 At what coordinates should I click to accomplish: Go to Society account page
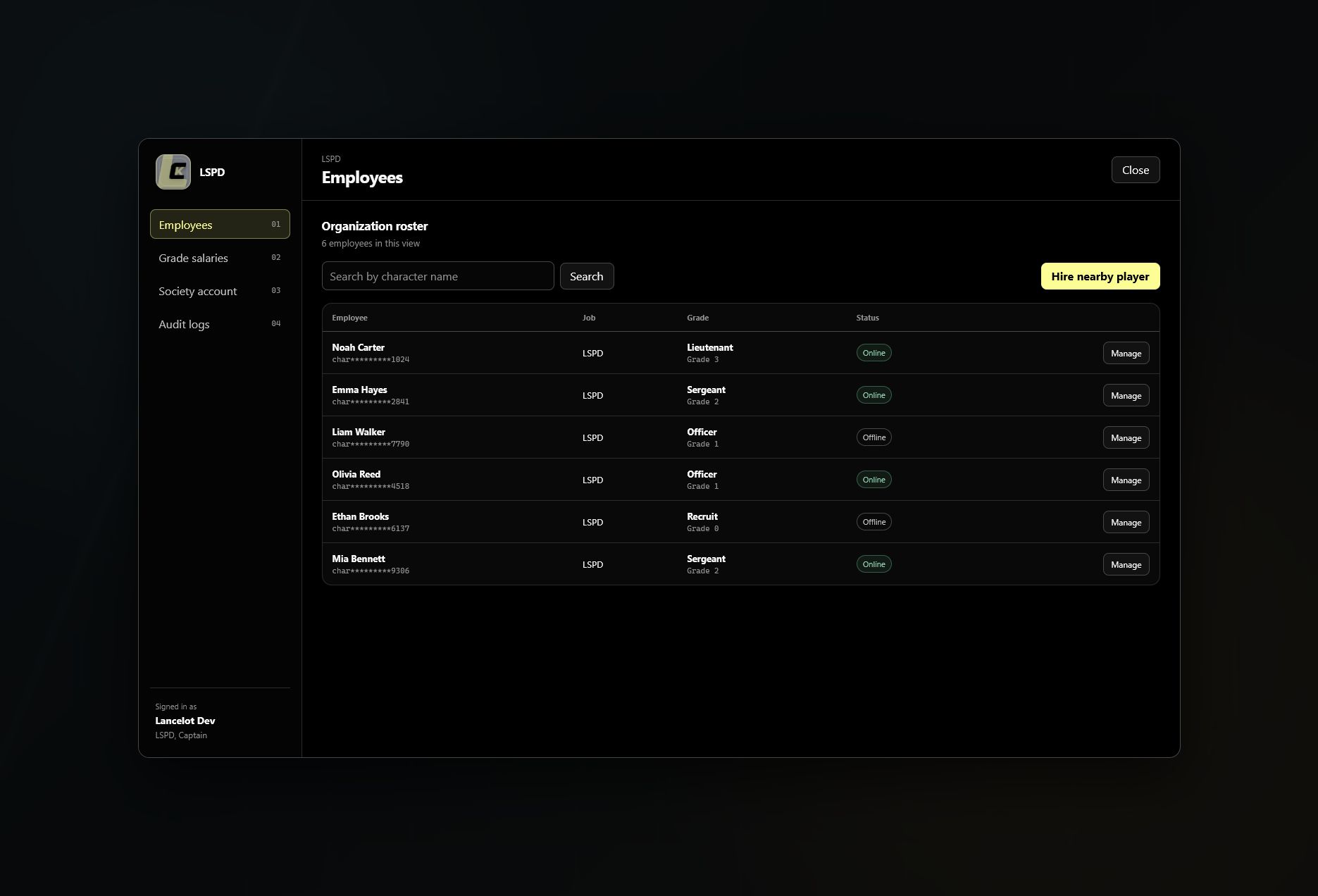pyautogui.click(x=220, y=291)
